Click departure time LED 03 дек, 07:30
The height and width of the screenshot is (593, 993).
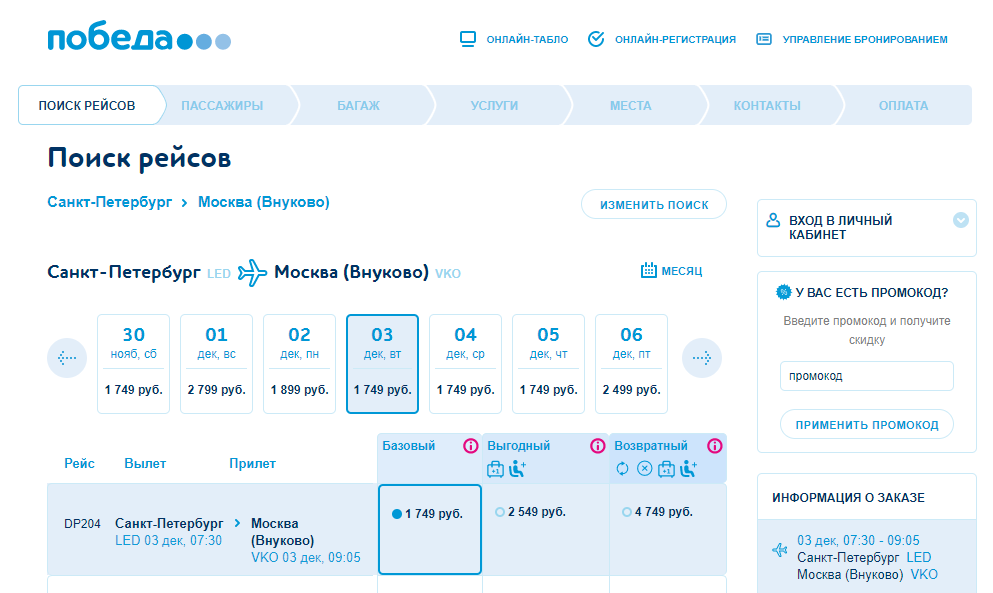click(168, 540)
